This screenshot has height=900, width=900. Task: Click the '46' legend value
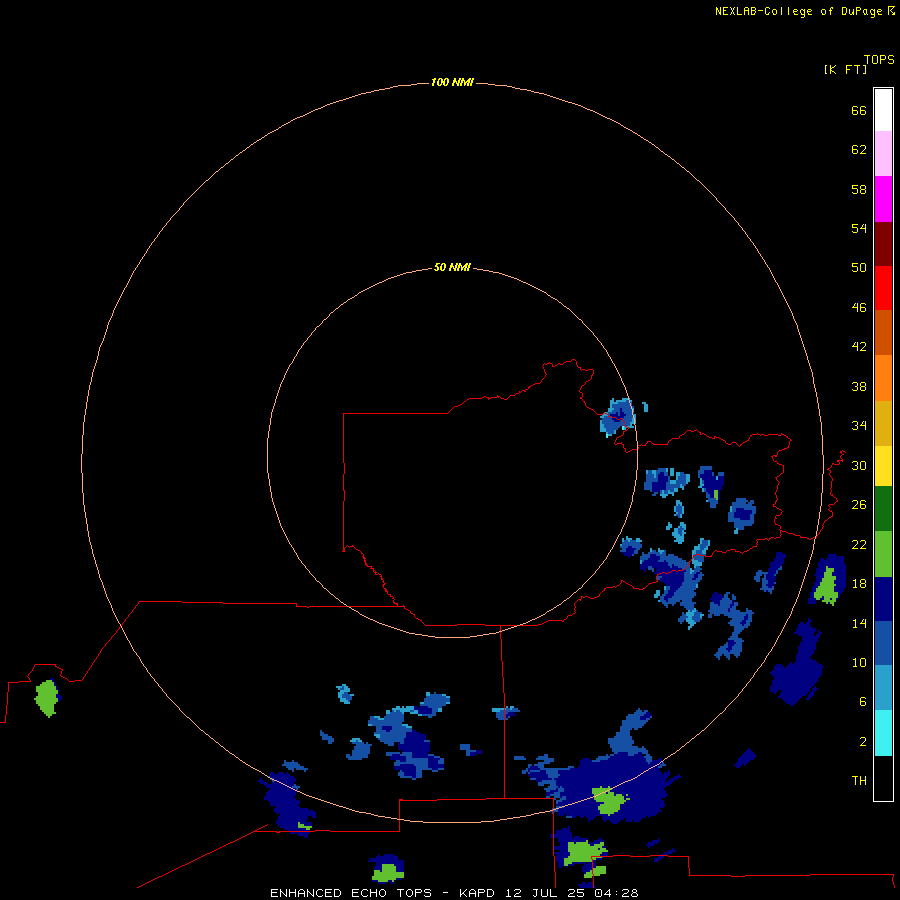(859, 308)
